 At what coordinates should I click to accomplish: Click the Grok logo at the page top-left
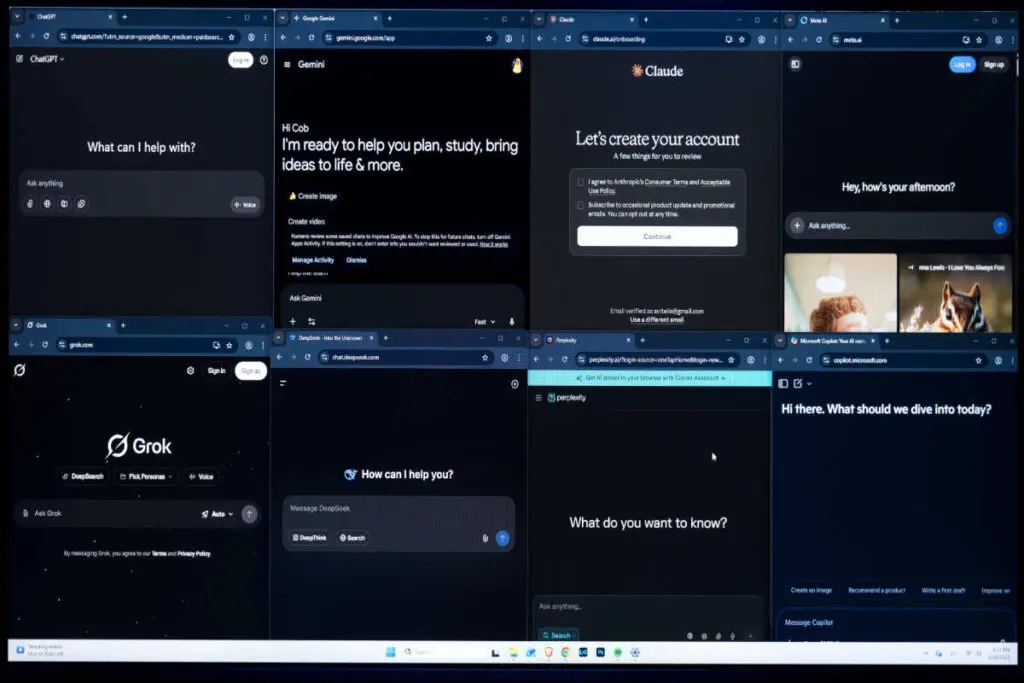tap(20, 370)
